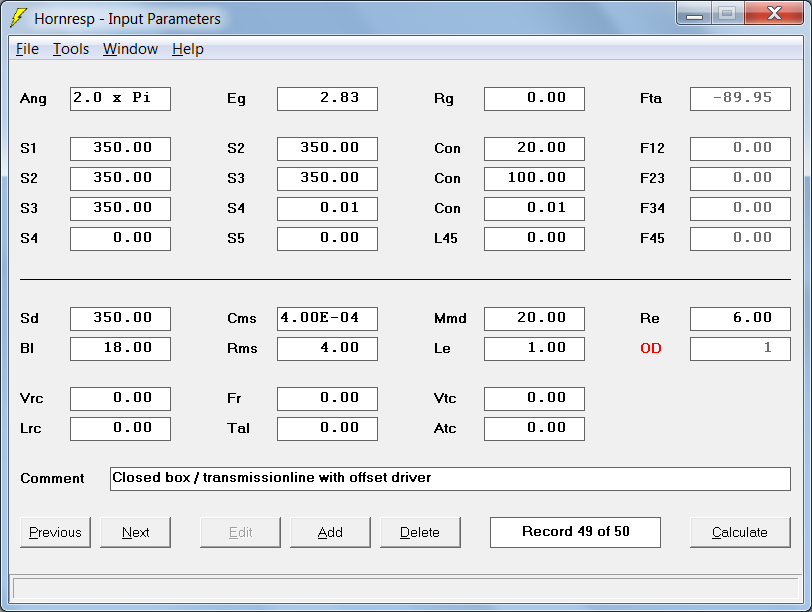Click the Add record button
Viewport: 812px width, 612px height.
(x=330, y=532)
